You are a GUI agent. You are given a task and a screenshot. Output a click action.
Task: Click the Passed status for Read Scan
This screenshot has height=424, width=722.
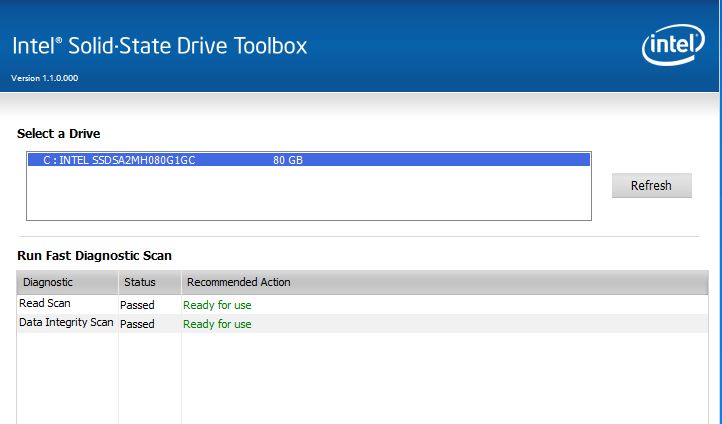(137, 305)
